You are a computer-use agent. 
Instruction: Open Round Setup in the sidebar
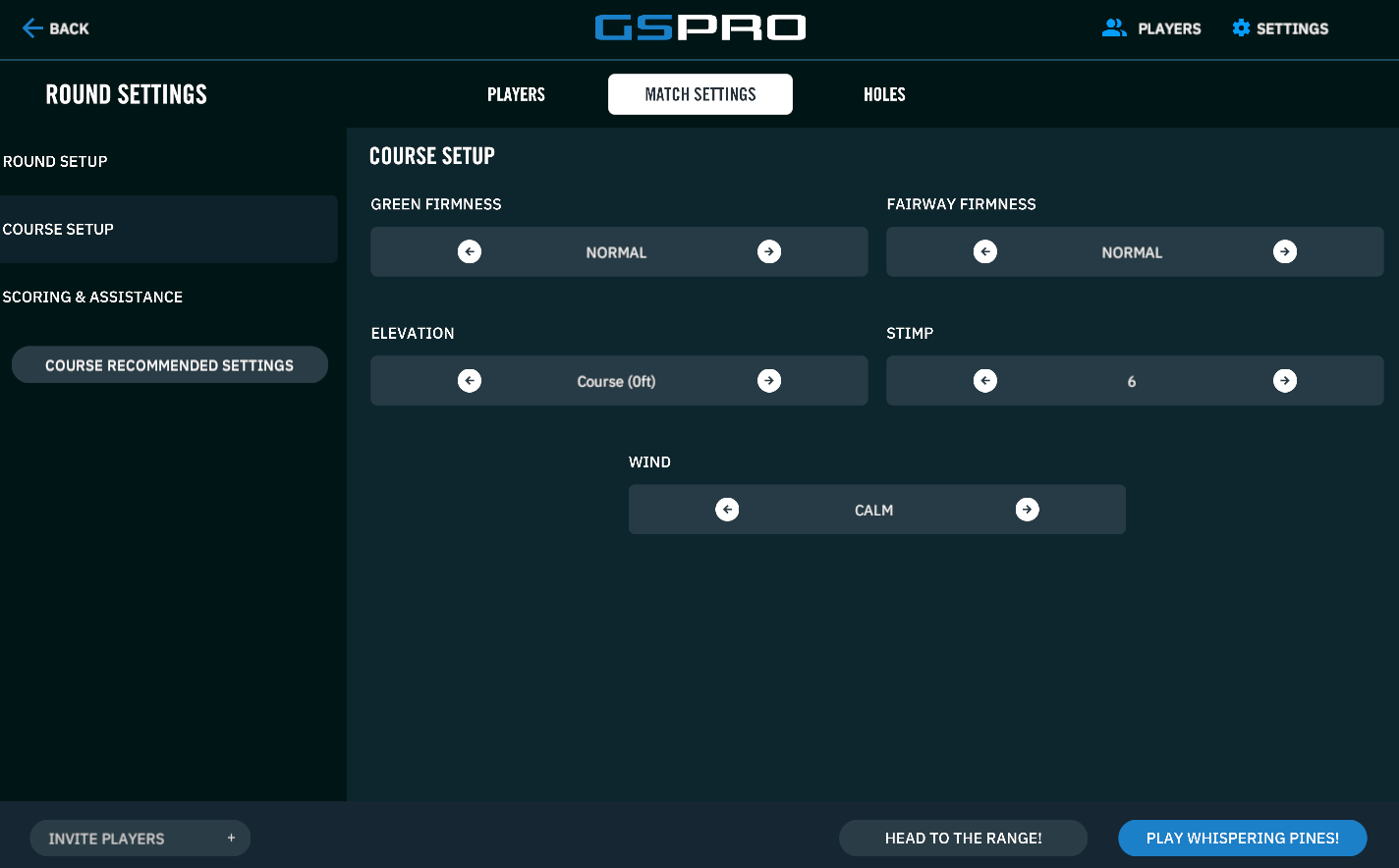pyautogui.click(x=55, y=161)
